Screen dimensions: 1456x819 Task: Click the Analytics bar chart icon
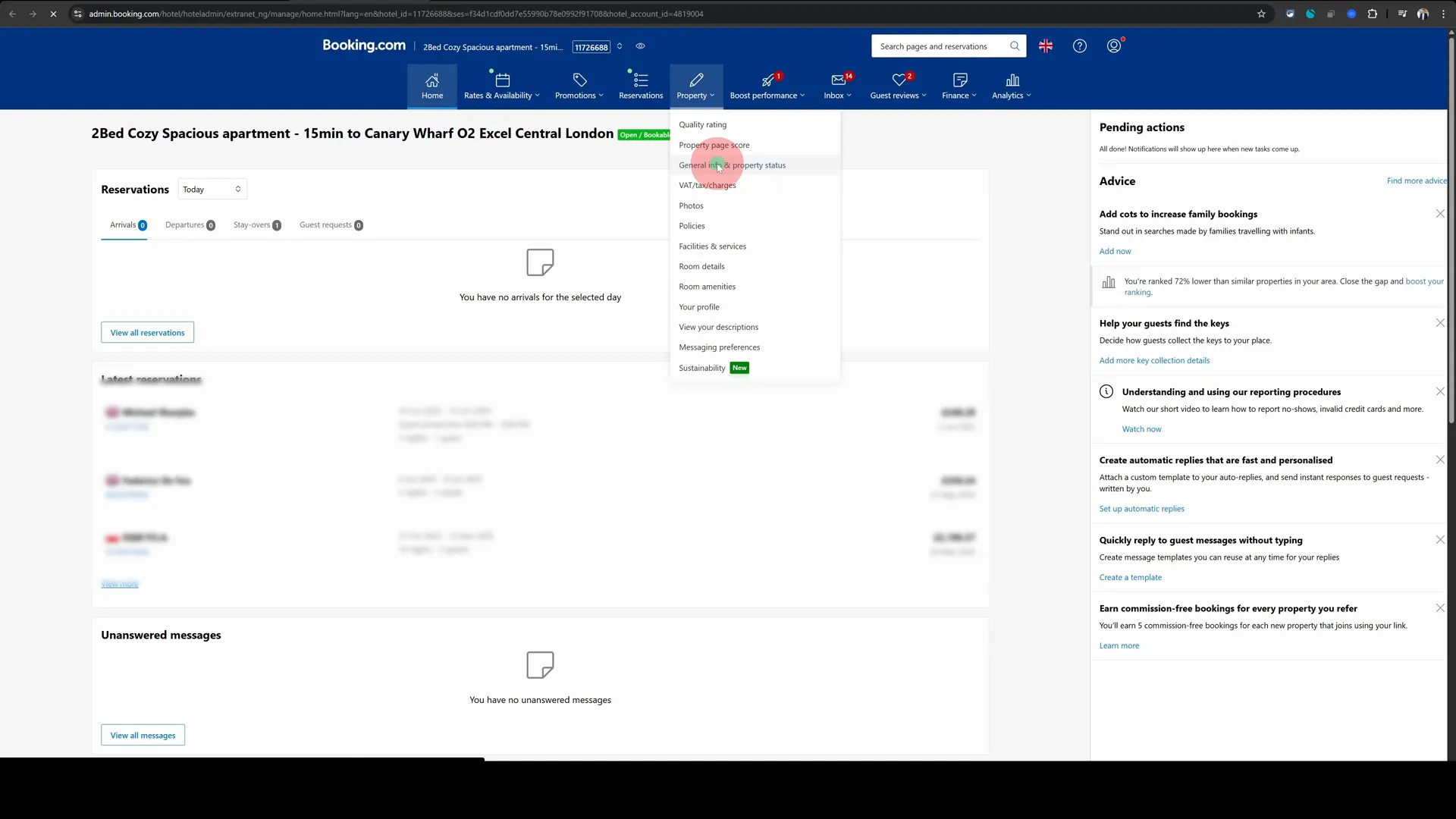pyautogui.click(x=1012, y=80)
